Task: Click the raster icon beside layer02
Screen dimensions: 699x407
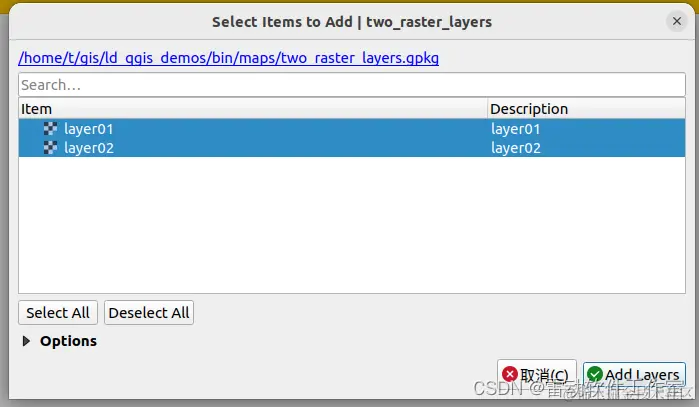Action: (x=50, y=148)
